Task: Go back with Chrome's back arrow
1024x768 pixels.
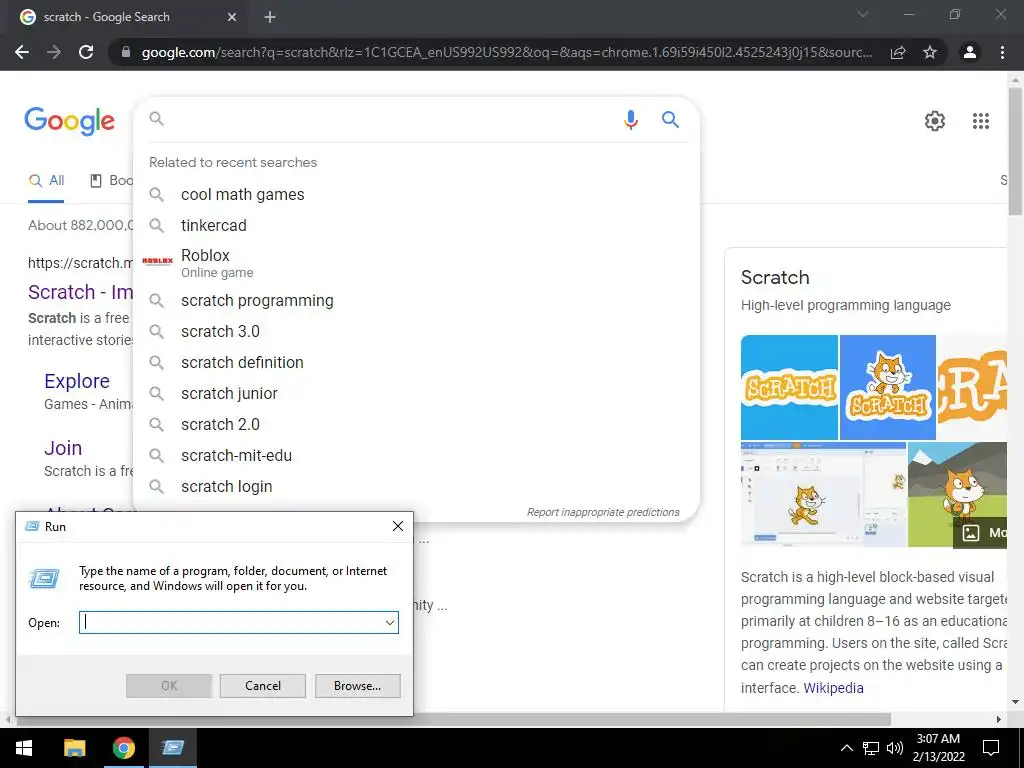Action: click(x=22, y=52)
